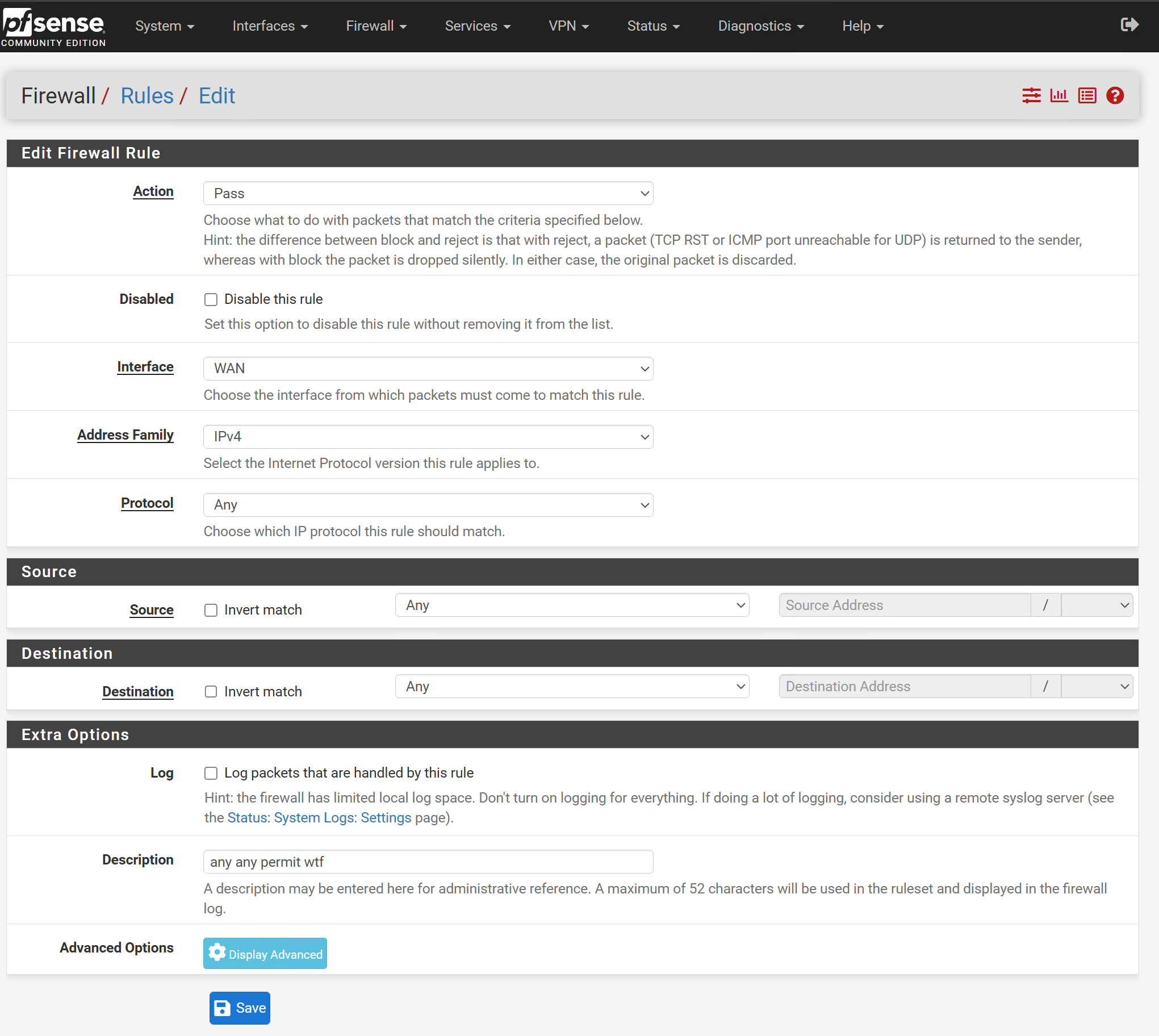Click the logout icon in top bar
Viewport: 1159px width, 1036px height.
(1129, 24)
